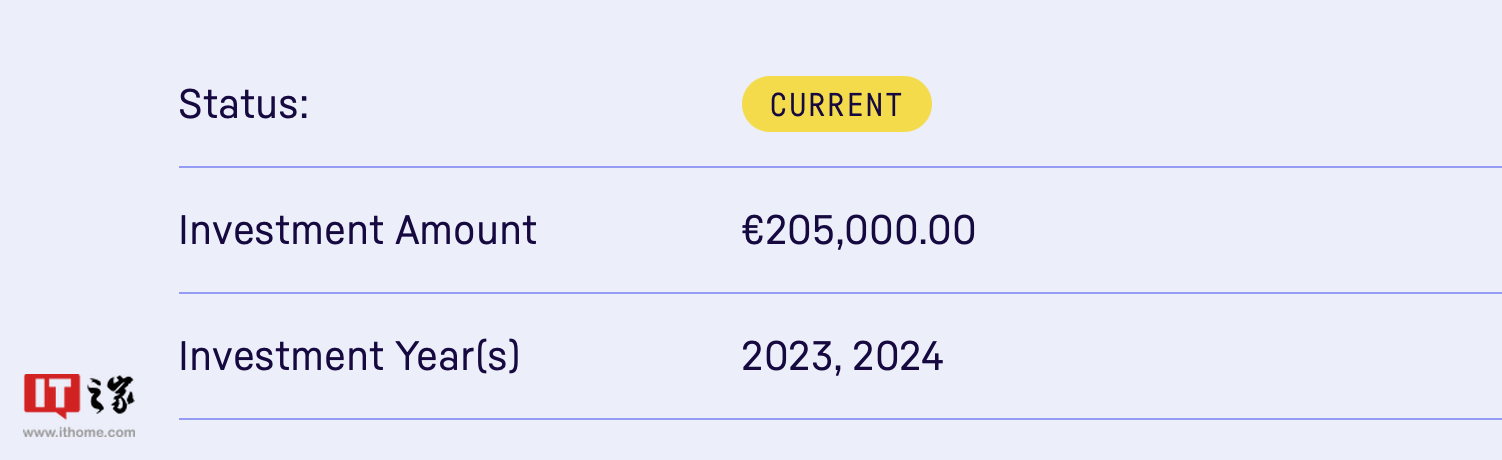Click the word "Investment" in the Amount row

(x=281, y=231)
